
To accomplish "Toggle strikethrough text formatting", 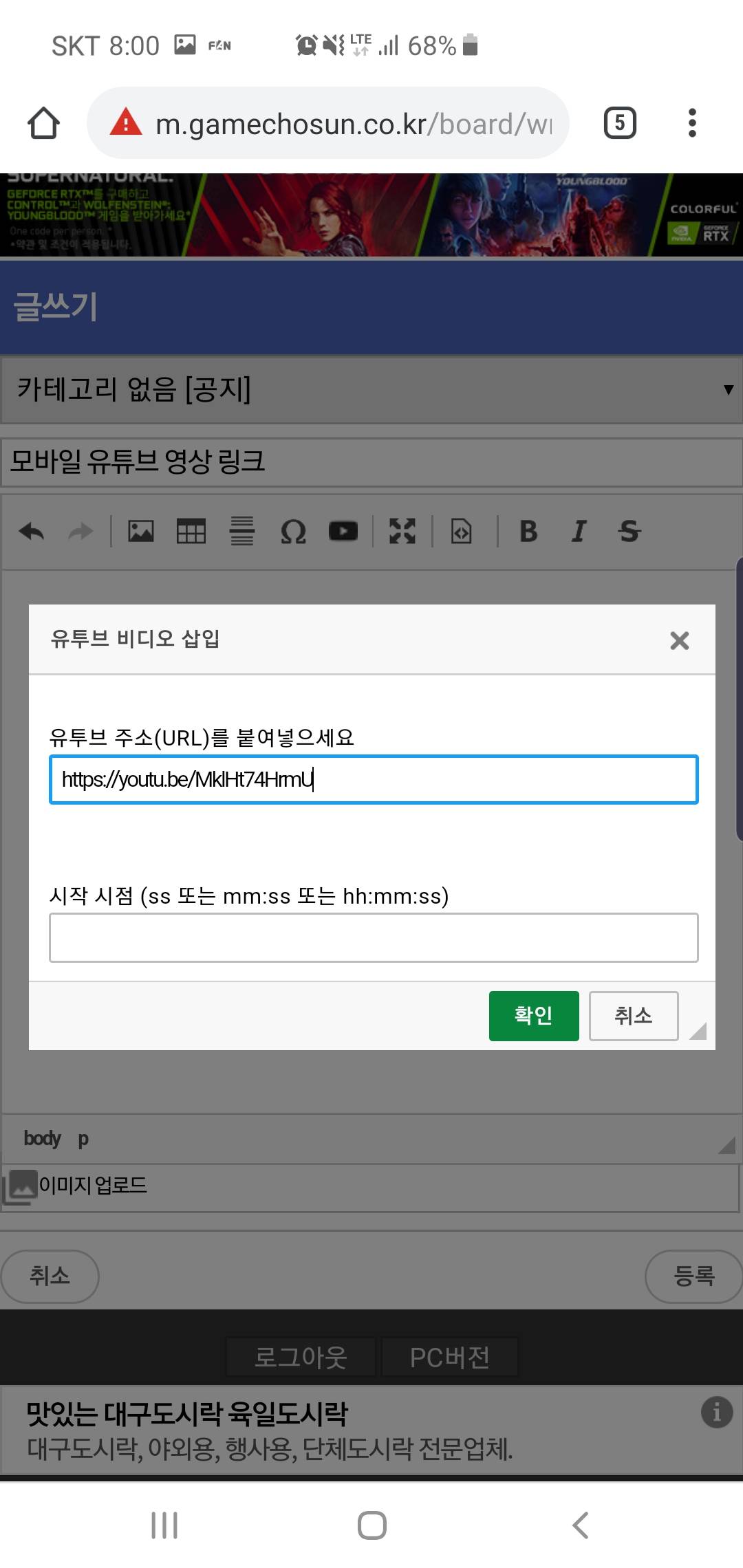I will pyautogui.click(x=629, y=532).
